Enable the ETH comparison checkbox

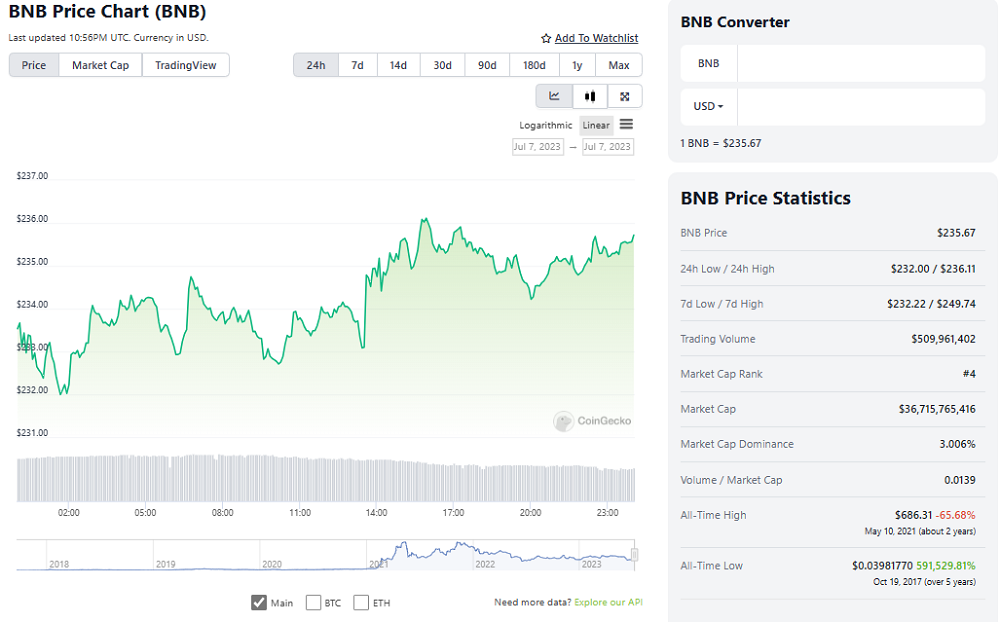pyautogui.click(x=361, y=602)
